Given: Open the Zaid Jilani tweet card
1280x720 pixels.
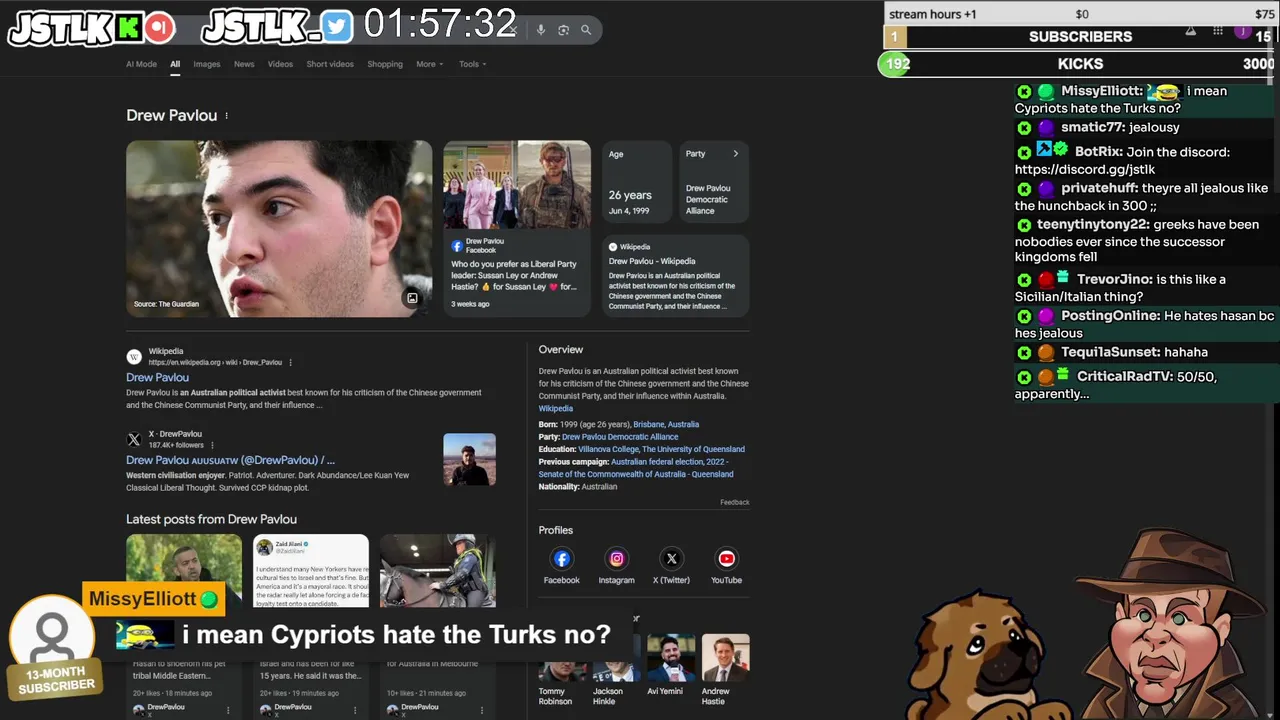Looking at the screenshot, I should coord(310,570).
